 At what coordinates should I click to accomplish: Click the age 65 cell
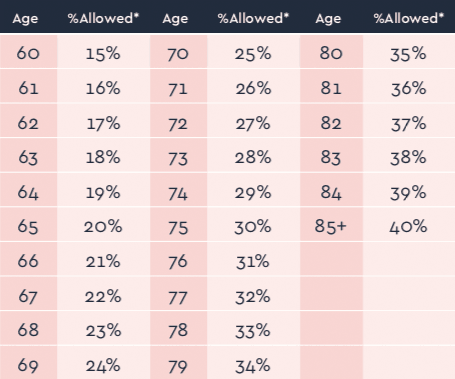[28, 225]
